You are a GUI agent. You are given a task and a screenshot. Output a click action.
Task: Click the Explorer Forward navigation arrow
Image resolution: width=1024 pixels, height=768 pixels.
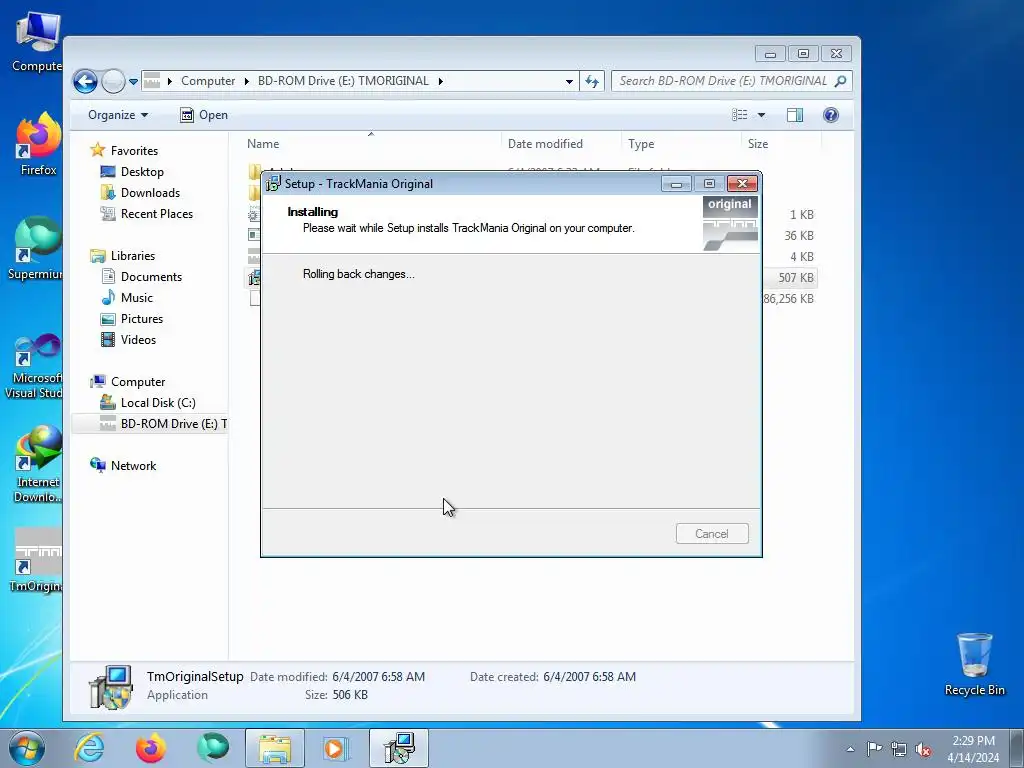tap(114, 82)
